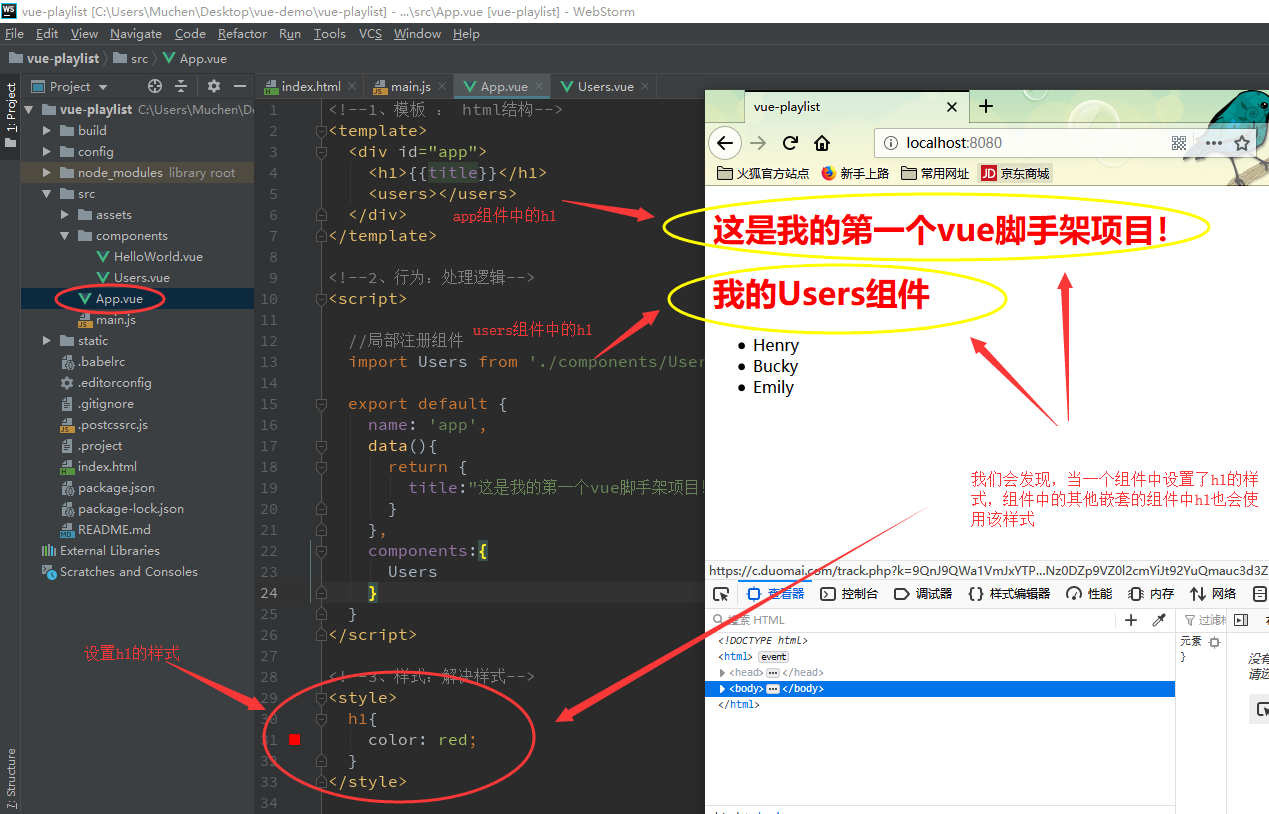
Task: Open the Project view dropdown
Action: pos(71,87)
